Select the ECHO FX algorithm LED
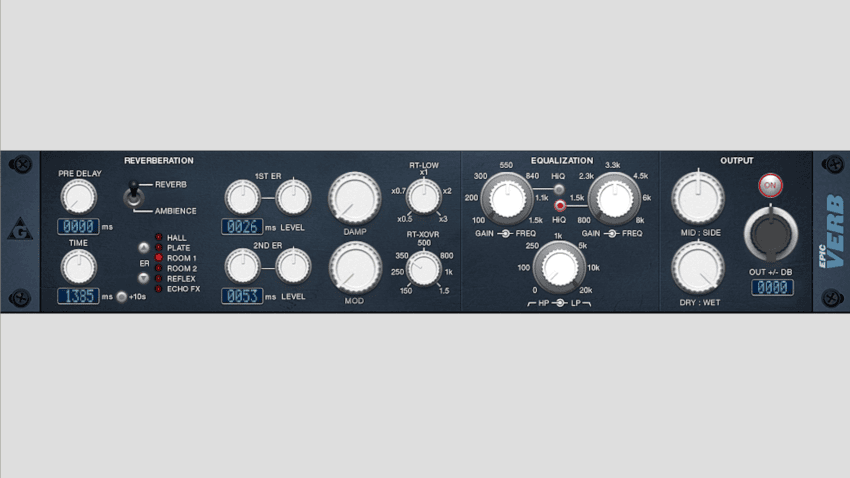Image resolution: width=850 pixels, height=478 pixels. point(159,289)
